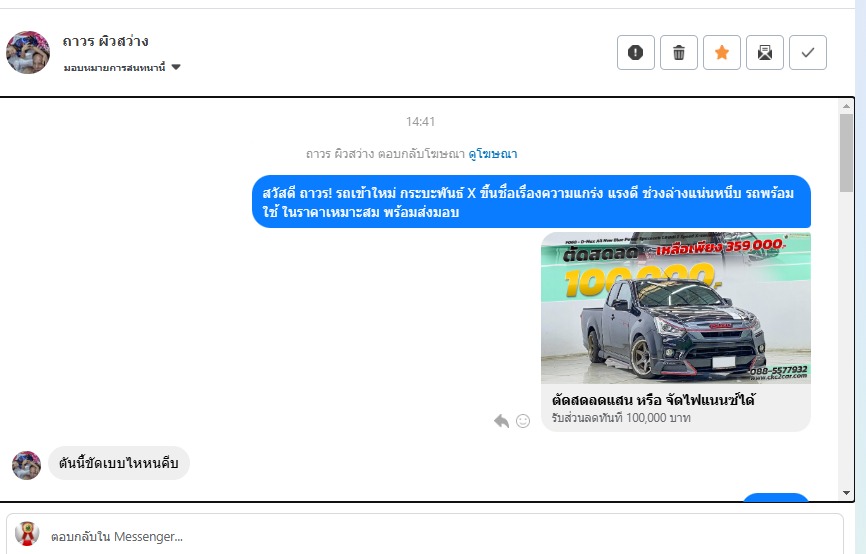Mark conversation unread with envelope icon

pos(765,53)
